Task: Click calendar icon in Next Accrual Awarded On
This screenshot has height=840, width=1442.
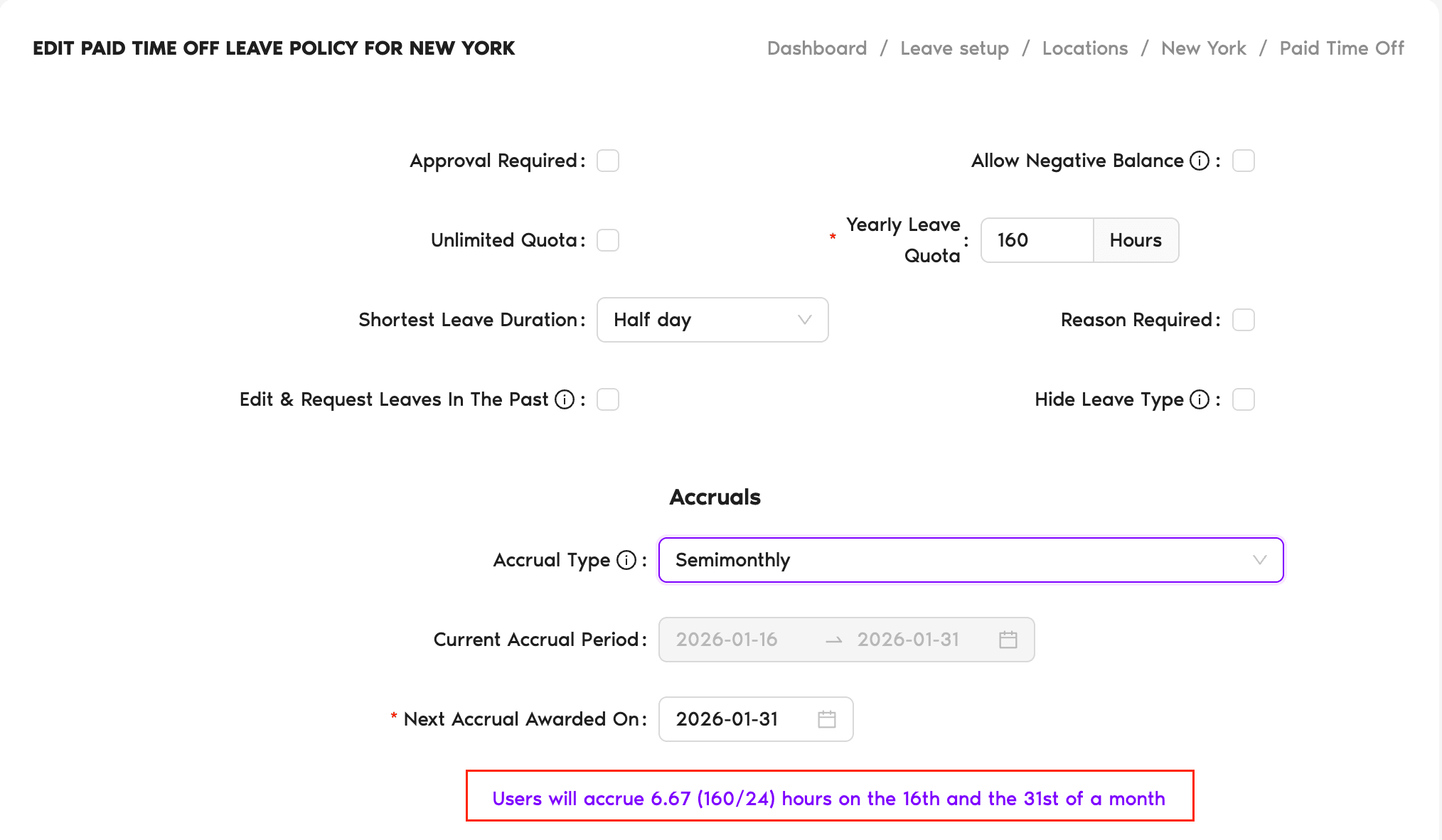Action: coord(826,719)
